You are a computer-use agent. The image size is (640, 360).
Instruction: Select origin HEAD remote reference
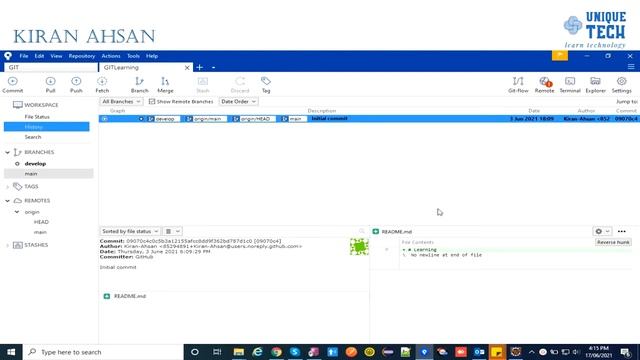(x=41, y=222)
